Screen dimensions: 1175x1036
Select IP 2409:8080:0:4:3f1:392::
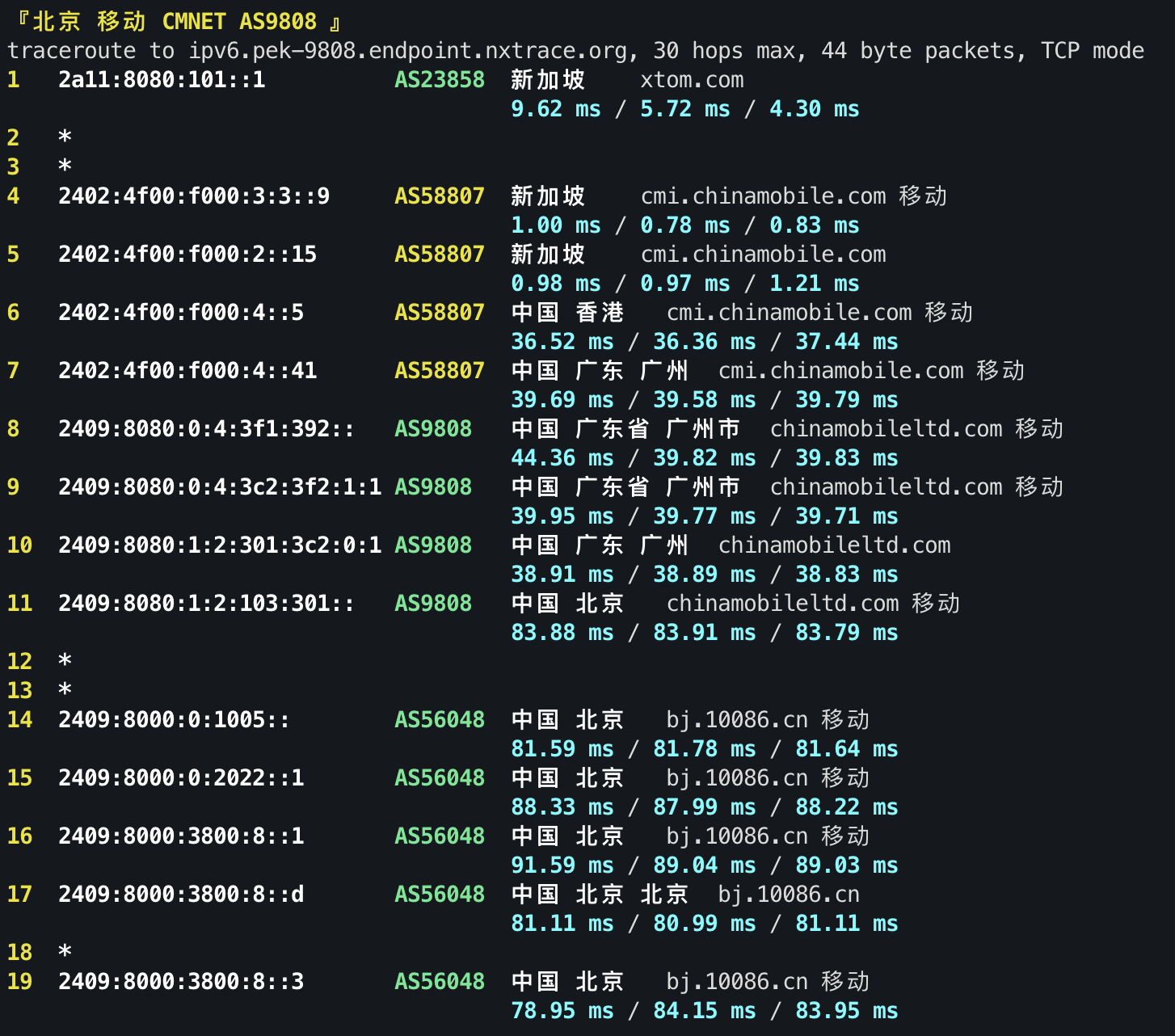(x=207, y=429)
